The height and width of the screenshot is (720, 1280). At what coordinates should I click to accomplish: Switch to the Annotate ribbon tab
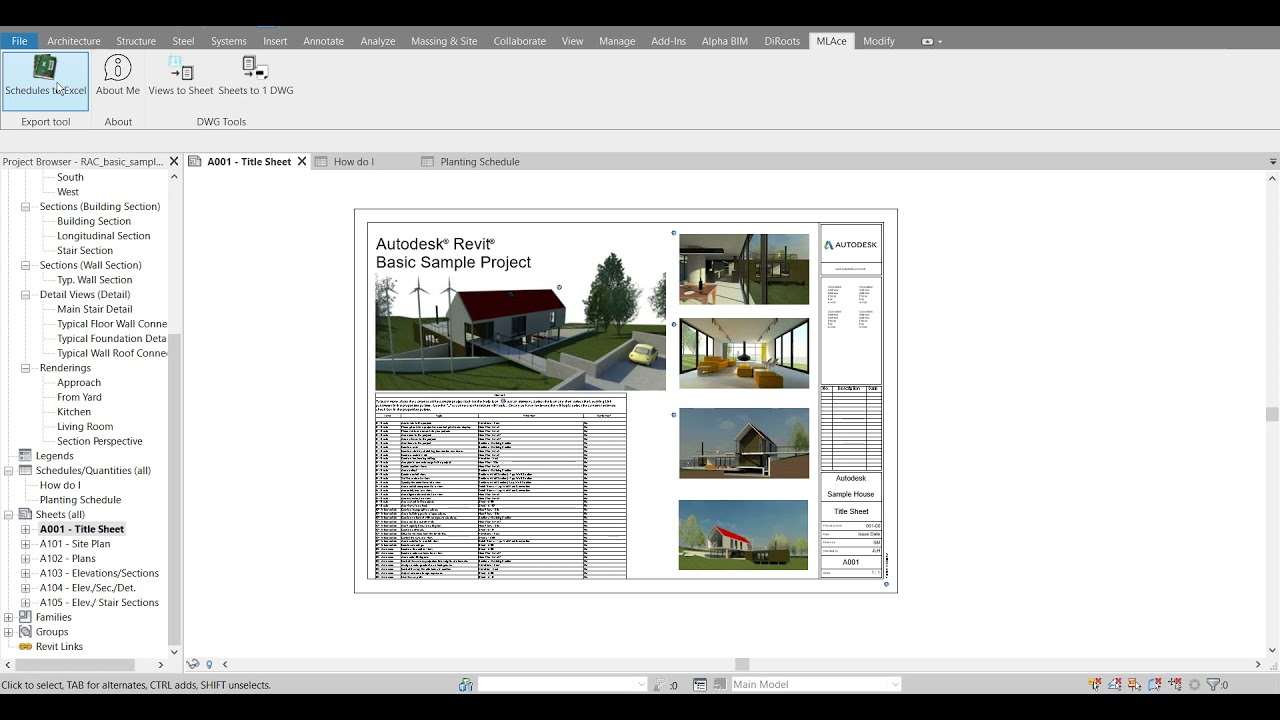323,41
